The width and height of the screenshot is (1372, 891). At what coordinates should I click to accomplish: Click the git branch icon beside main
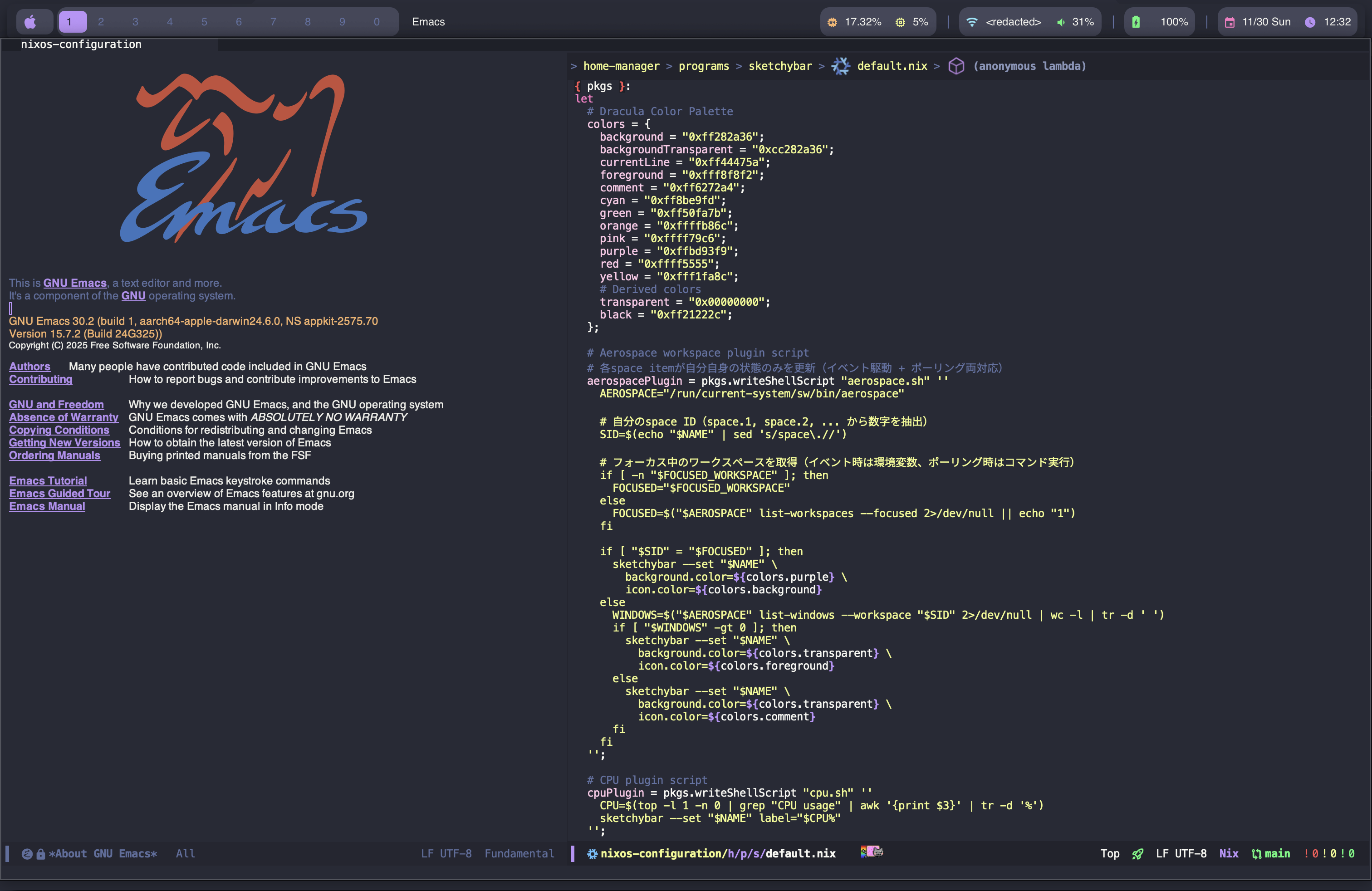(1256, 853)
